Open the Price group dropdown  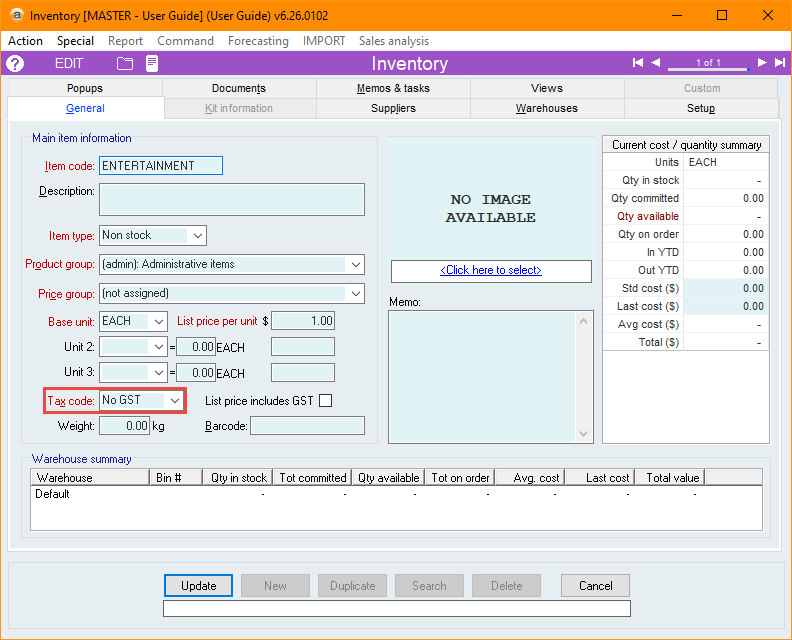pyautogui.click(x=356, y=293)
